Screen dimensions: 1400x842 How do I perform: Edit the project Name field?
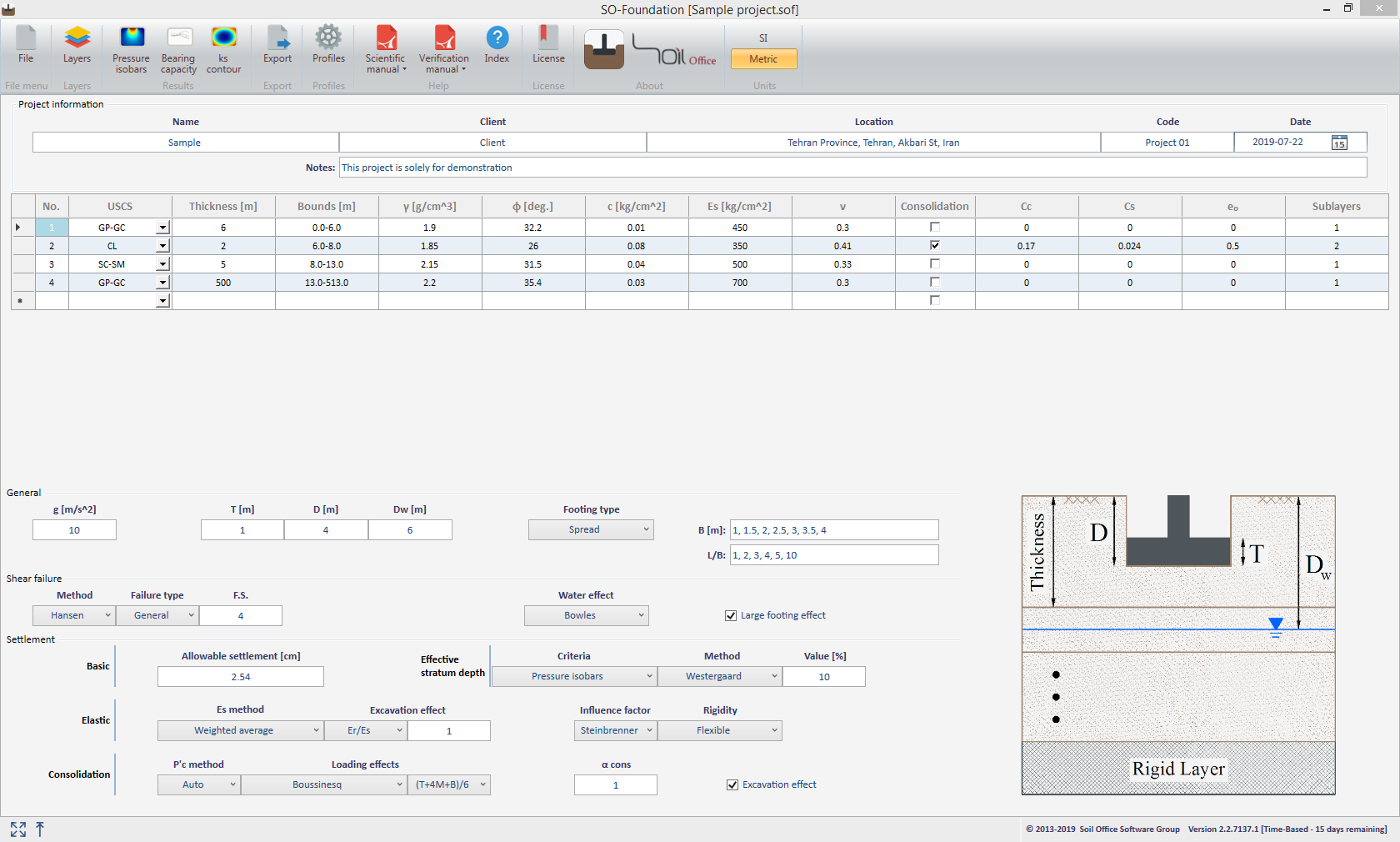pos(185,143)
